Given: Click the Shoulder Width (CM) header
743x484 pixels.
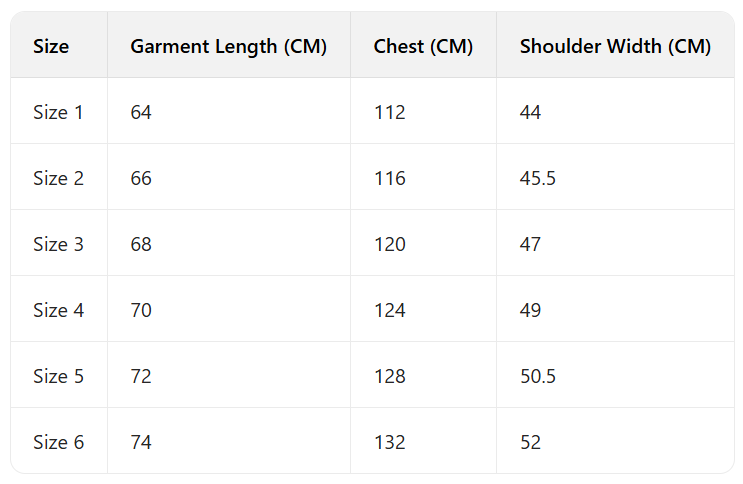Looking at the screenshot, I should tap(615, 46).
